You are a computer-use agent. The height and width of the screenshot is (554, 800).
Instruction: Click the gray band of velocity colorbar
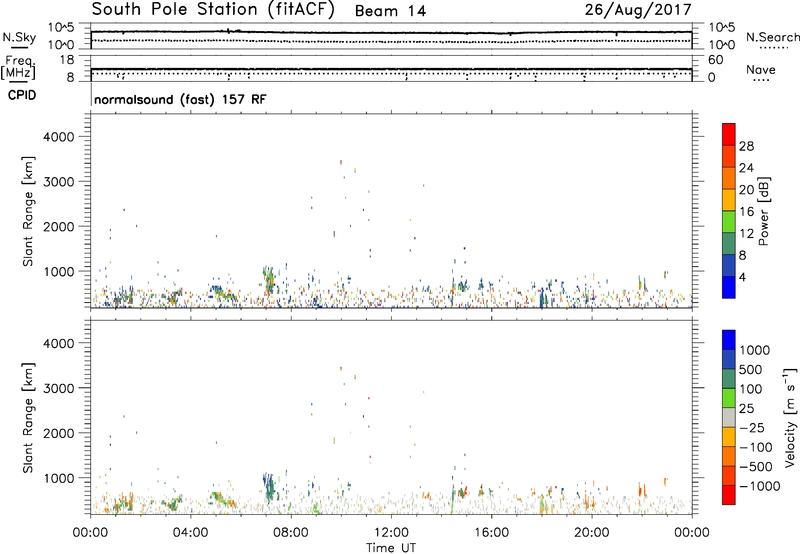[x=729, y=418]
